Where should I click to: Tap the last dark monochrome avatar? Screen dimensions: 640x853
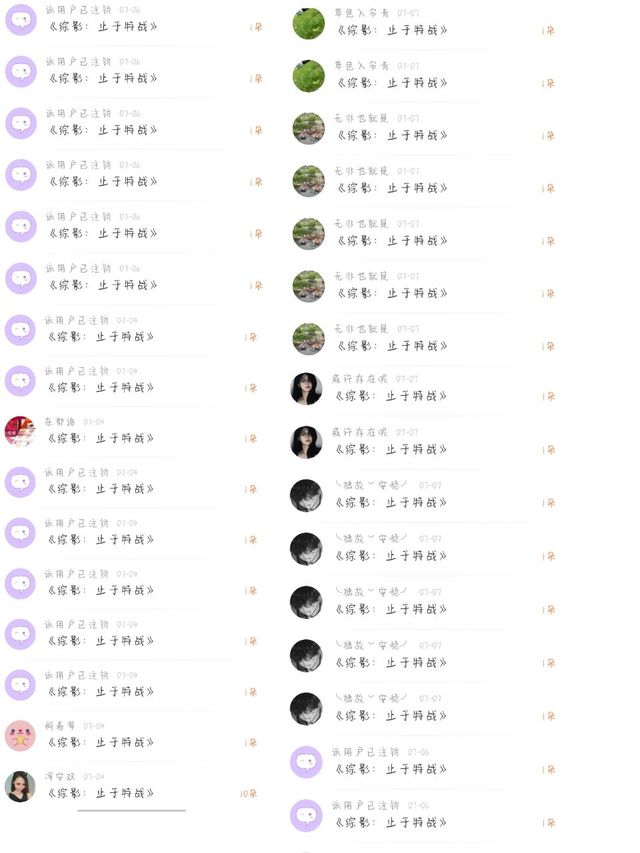click(x=306, y=709)
